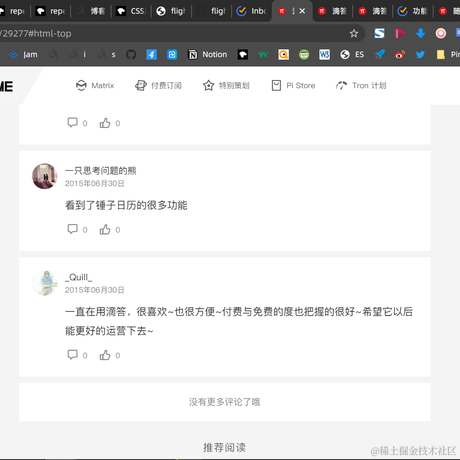This screenshot has height=460, width=460.
Task: Open the _Quill_ user profile link
Action: pos(79,277)
